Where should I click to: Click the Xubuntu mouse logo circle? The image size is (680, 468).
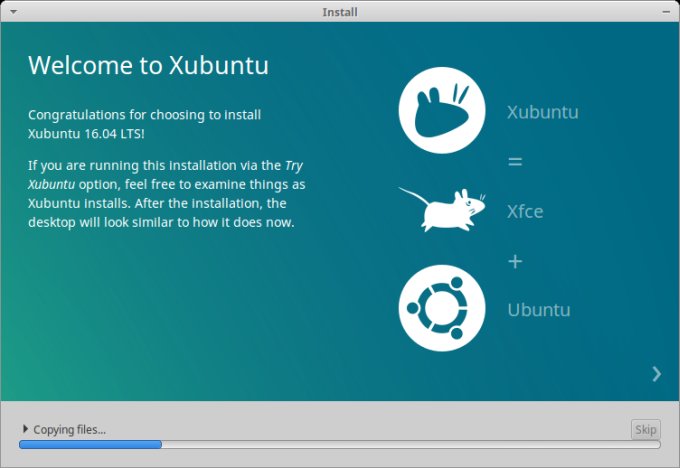click(x=442, y=110)
